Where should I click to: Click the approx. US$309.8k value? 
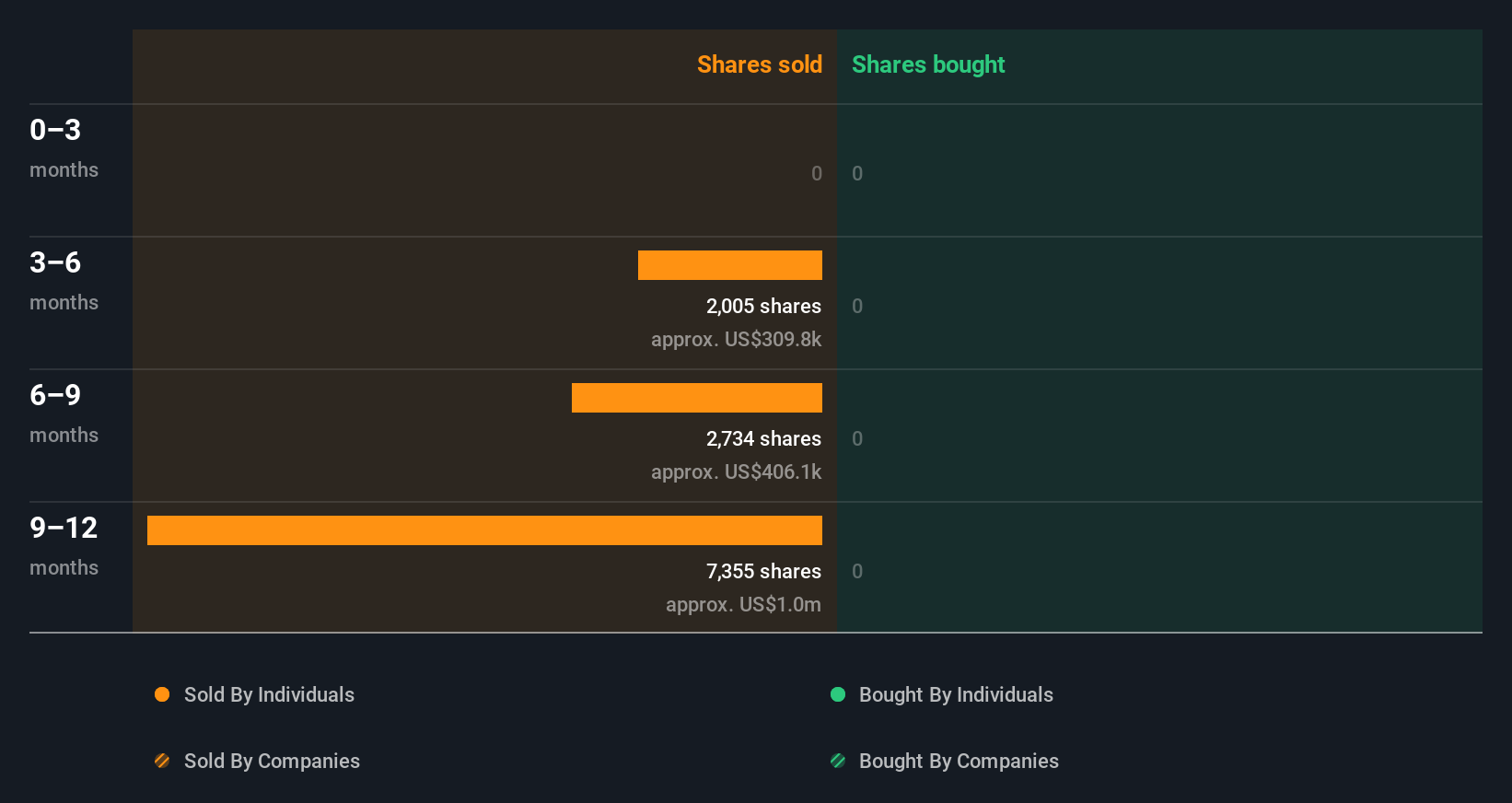coord(736,340)
